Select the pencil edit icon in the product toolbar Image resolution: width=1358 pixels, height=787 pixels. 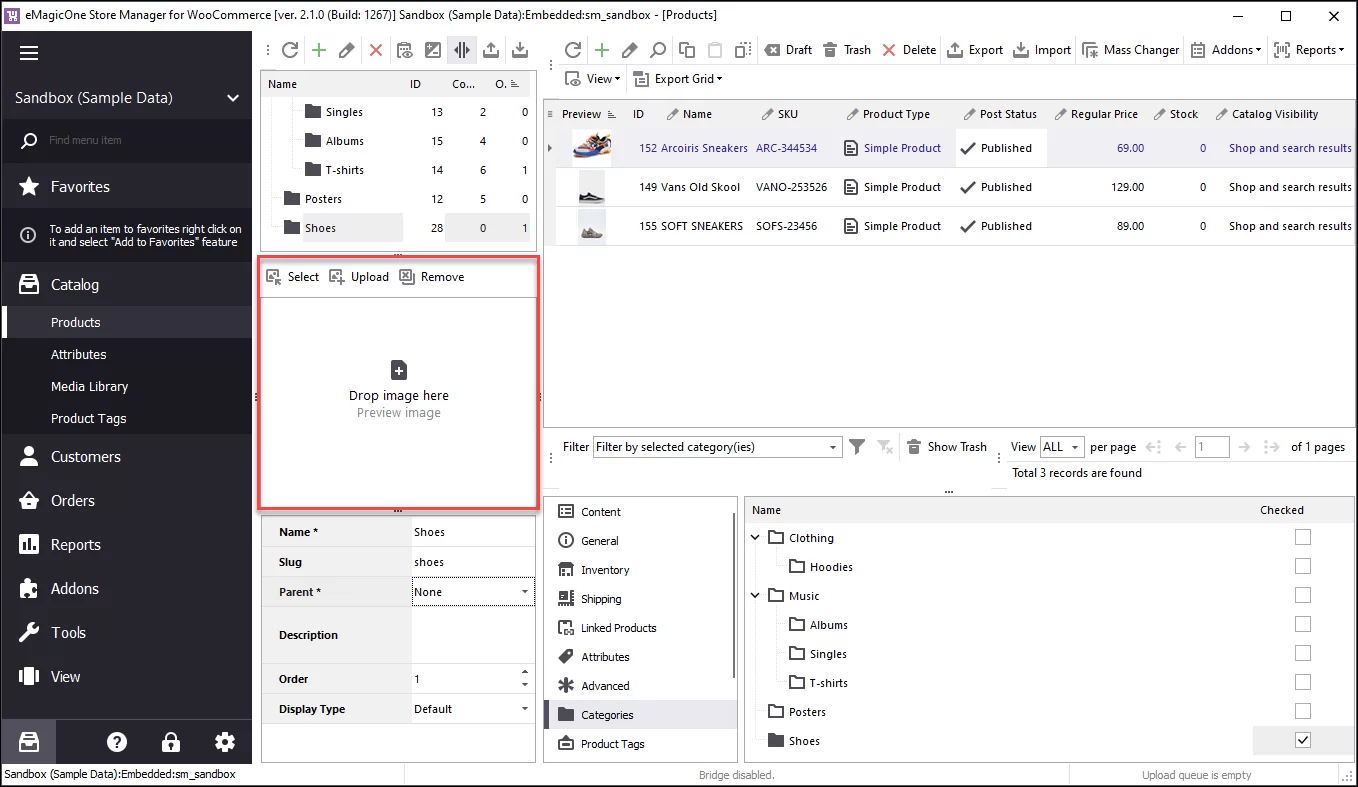tap(630, 49)
